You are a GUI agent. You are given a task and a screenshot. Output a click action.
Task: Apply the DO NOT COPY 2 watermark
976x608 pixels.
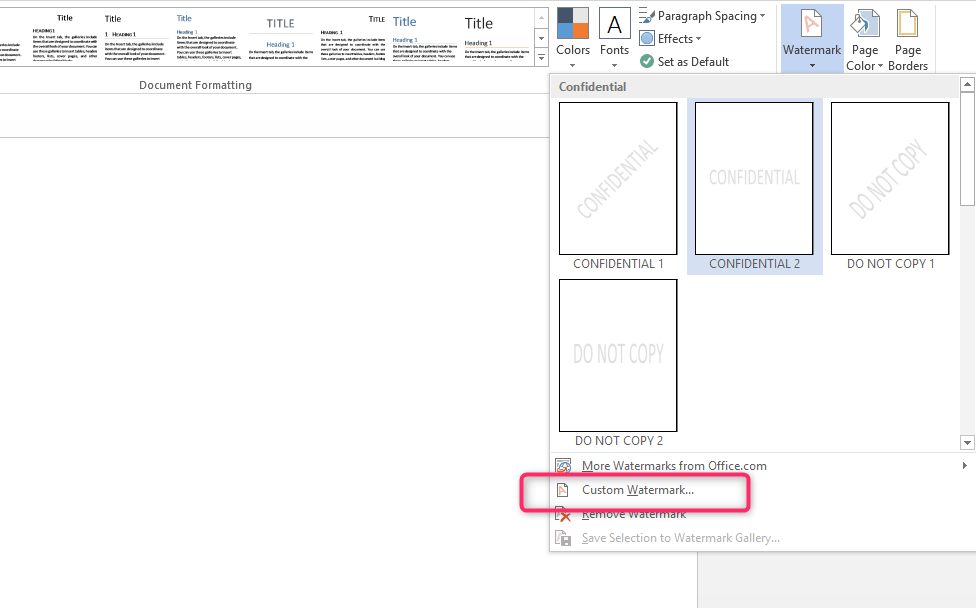pos(617,355)
